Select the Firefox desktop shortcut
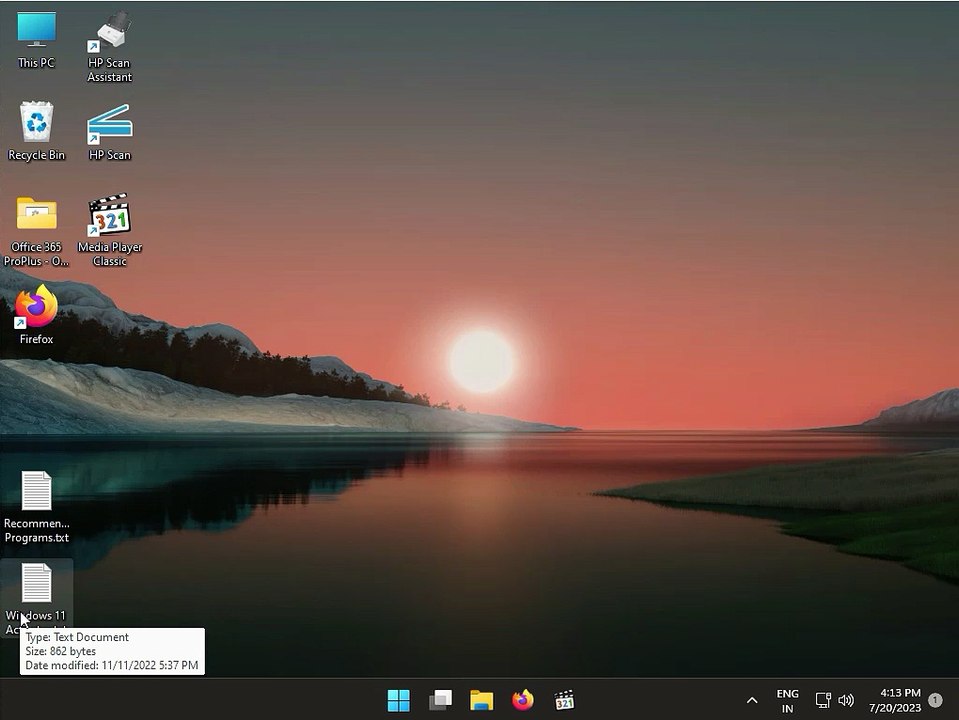The width and height of the screenshot is (959, 720). [36, 314]
